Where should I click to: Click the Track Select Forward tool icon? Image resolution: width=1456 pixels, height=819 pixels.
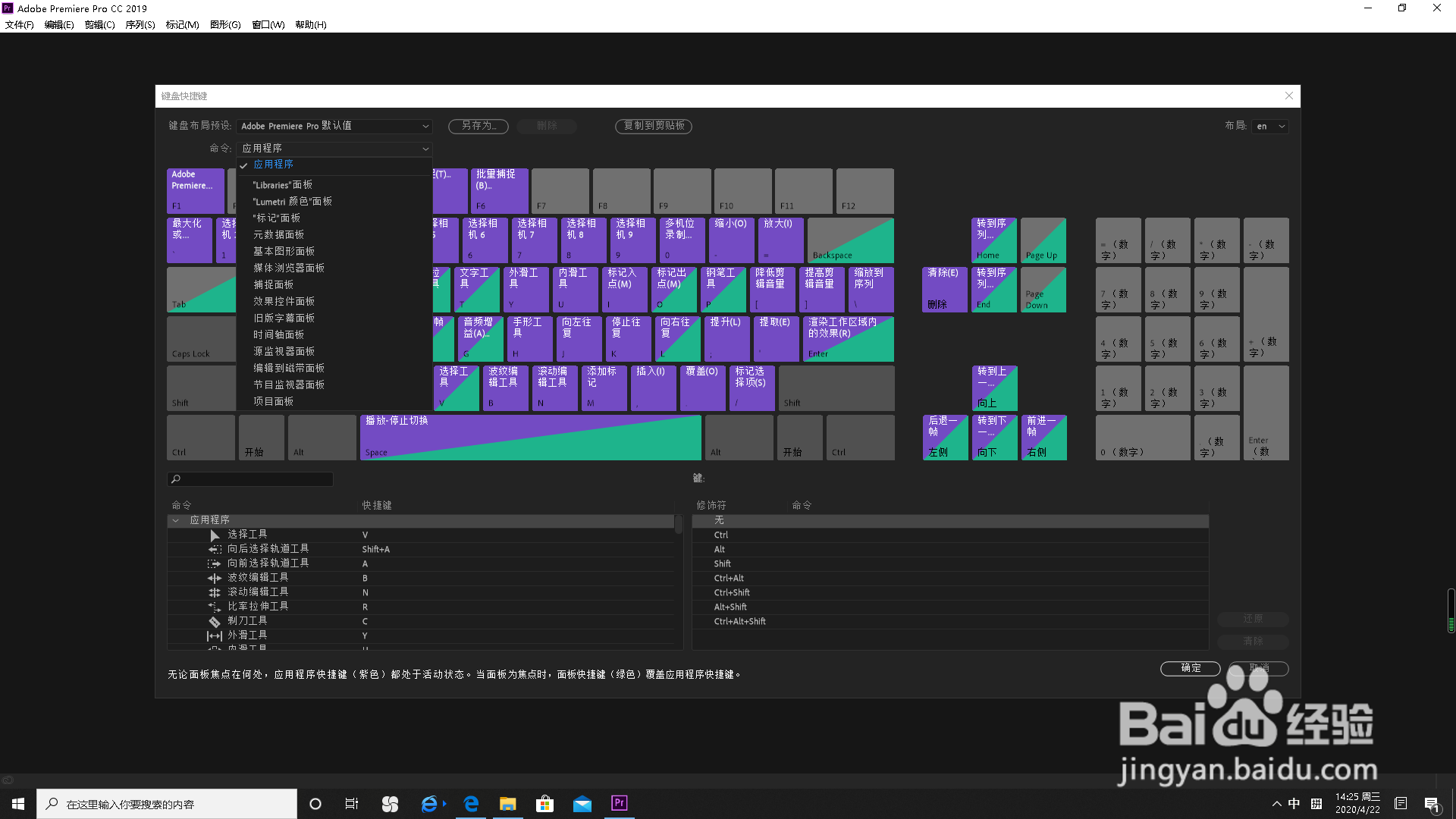(215, 563)
